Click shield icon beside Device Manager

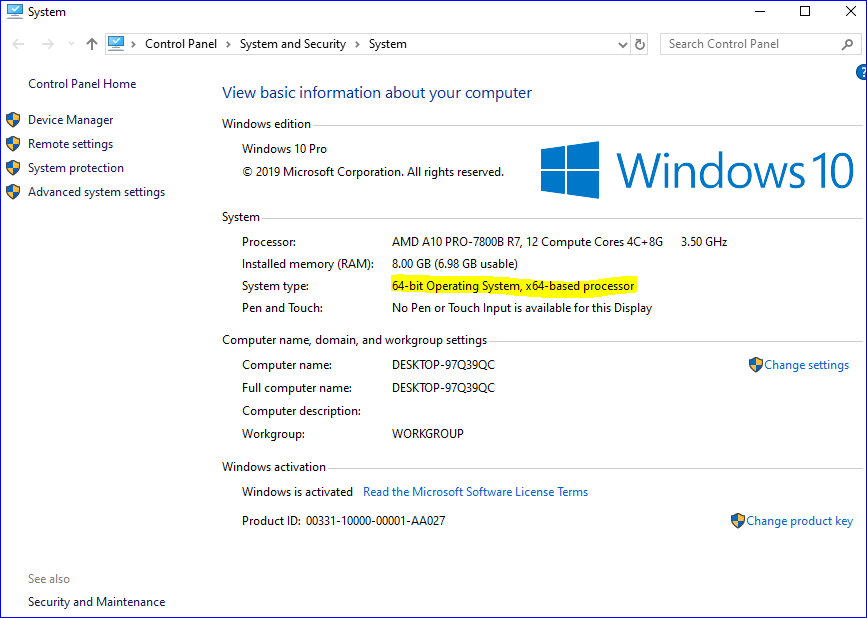[x=13, y=120]
